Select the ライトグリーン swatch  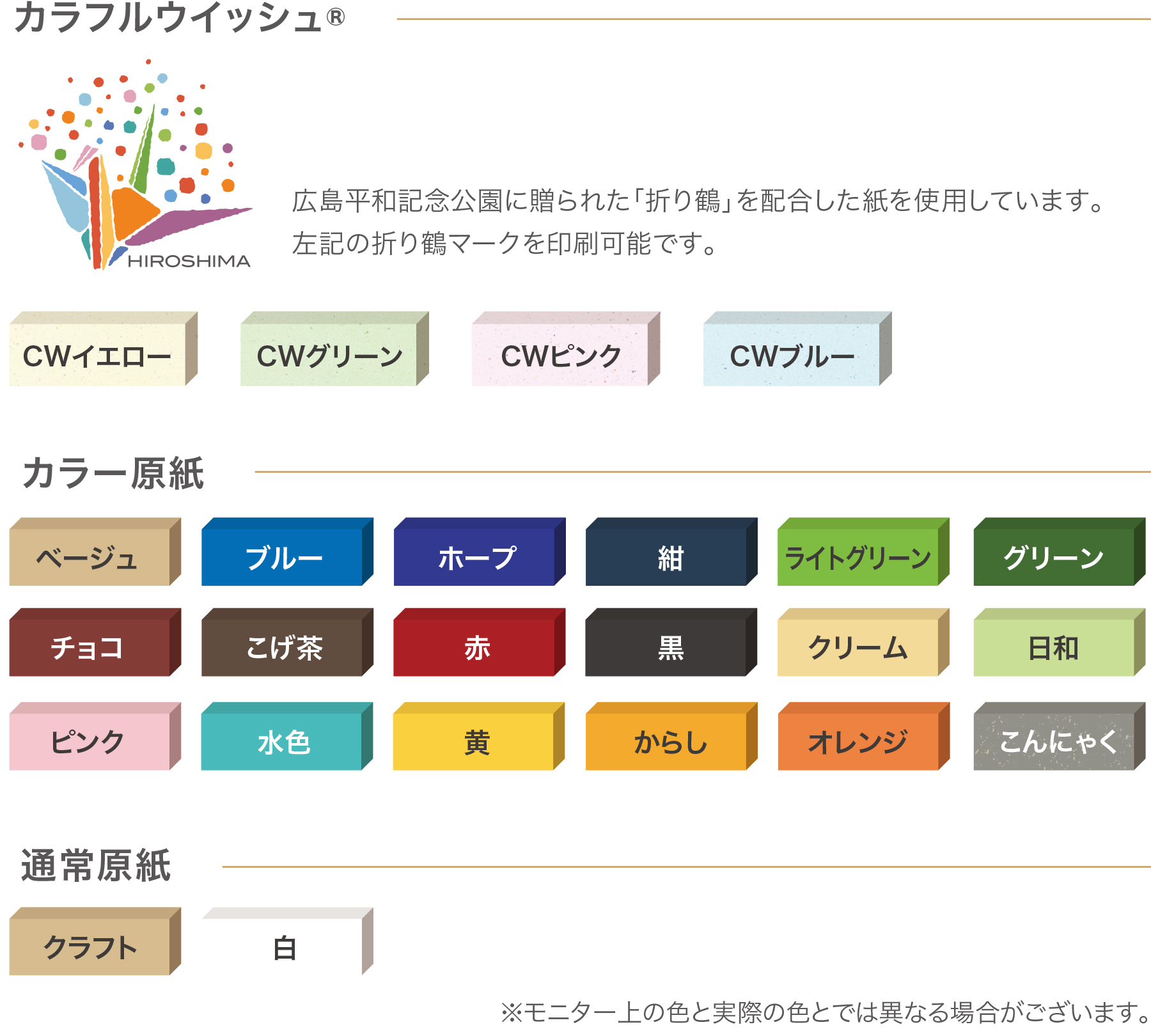point(863,552)
